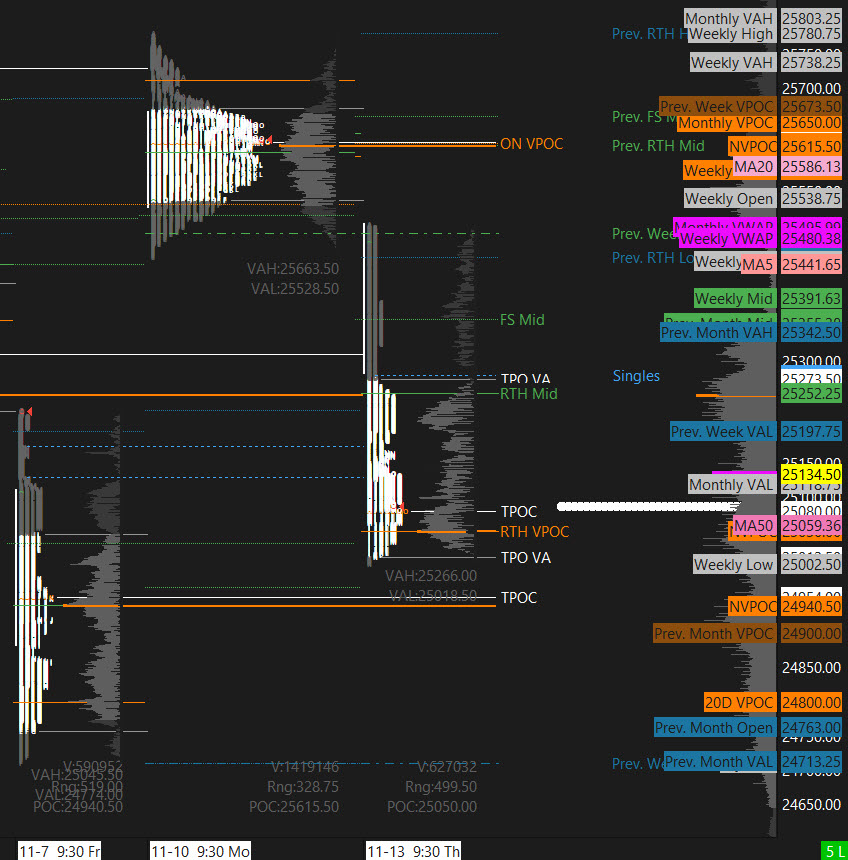Select the Weekly Open level label
848x860 pixels.
click(728, 198)
